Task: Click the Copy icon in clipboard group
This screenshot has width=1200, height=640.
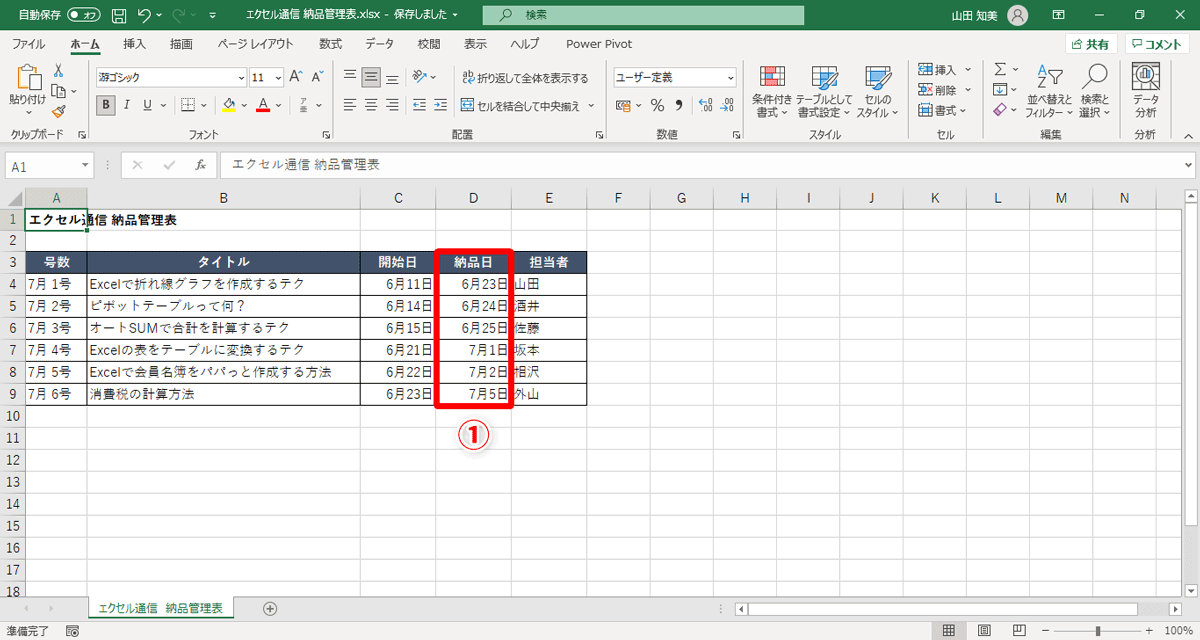Action: click(x=58, y=91)
